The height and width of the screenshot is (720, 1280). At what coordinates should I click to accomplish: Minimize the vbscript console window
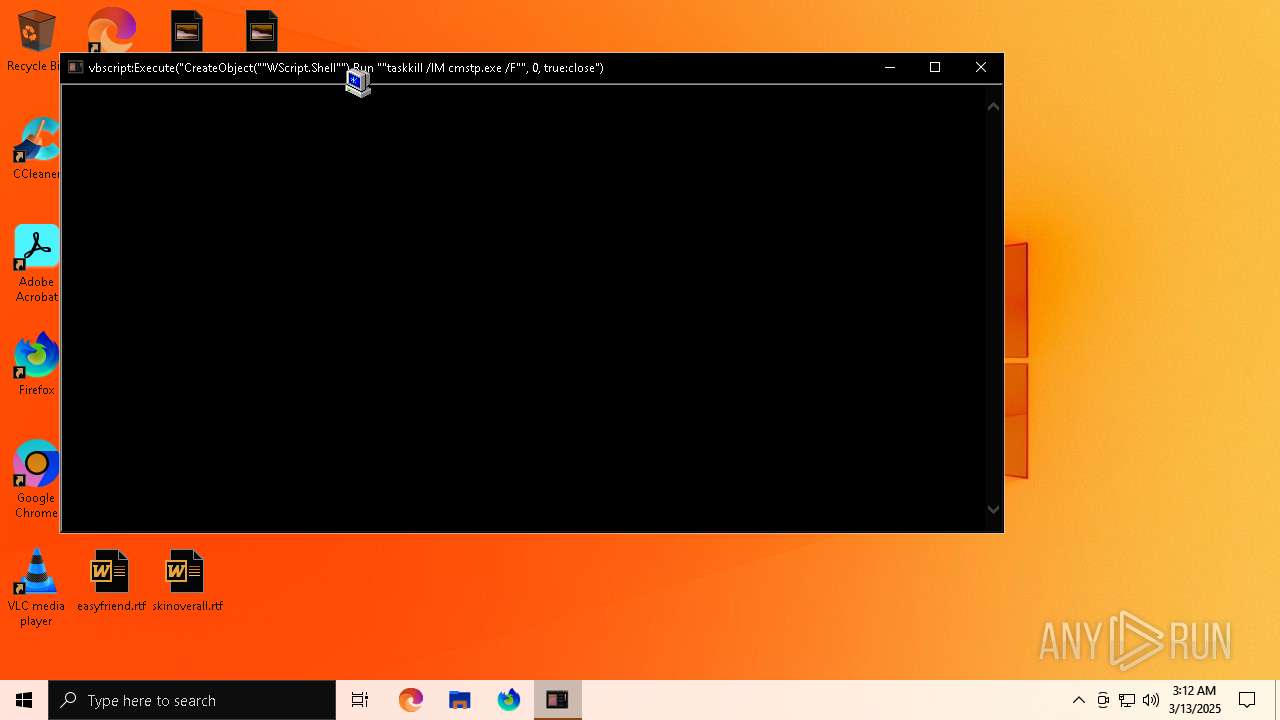pos(889,68)
